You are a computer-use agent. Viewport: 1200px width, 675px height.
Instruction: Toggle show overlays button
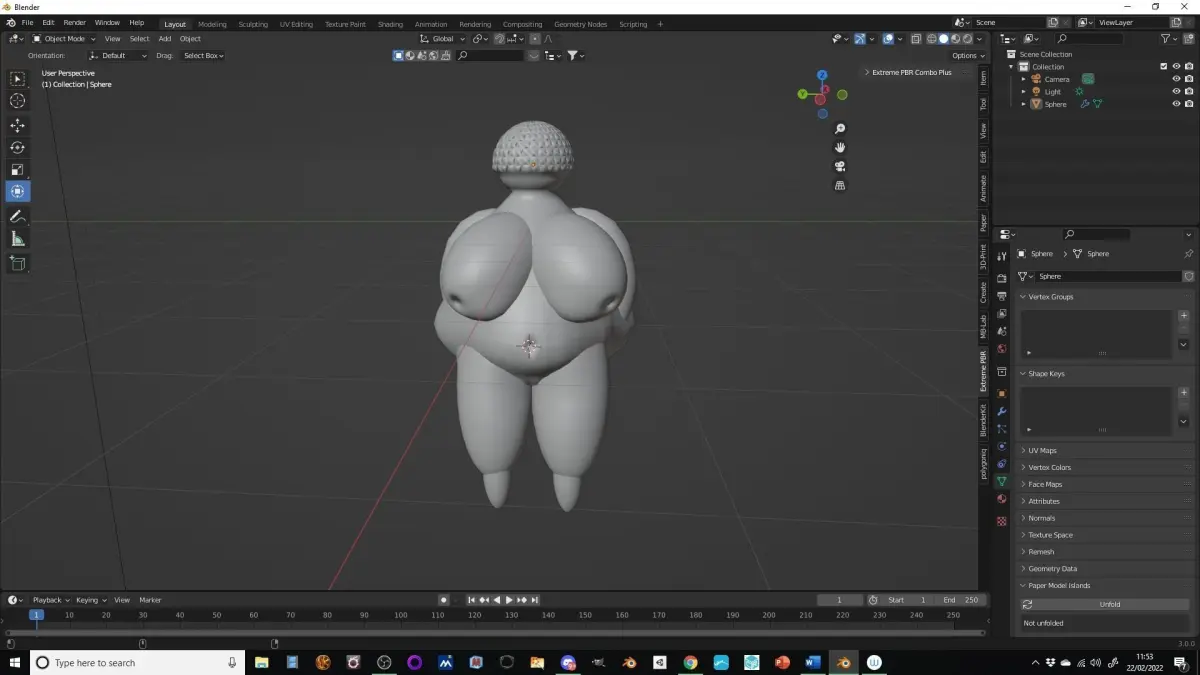pos(887,39)
